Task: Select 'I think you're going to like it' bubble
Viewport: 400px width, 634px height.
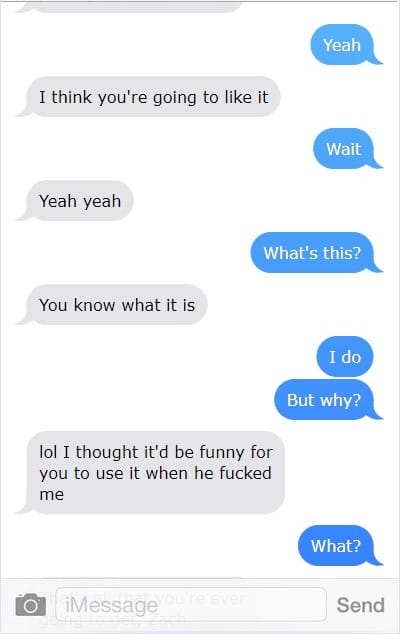Action: (x=153, y=97)
